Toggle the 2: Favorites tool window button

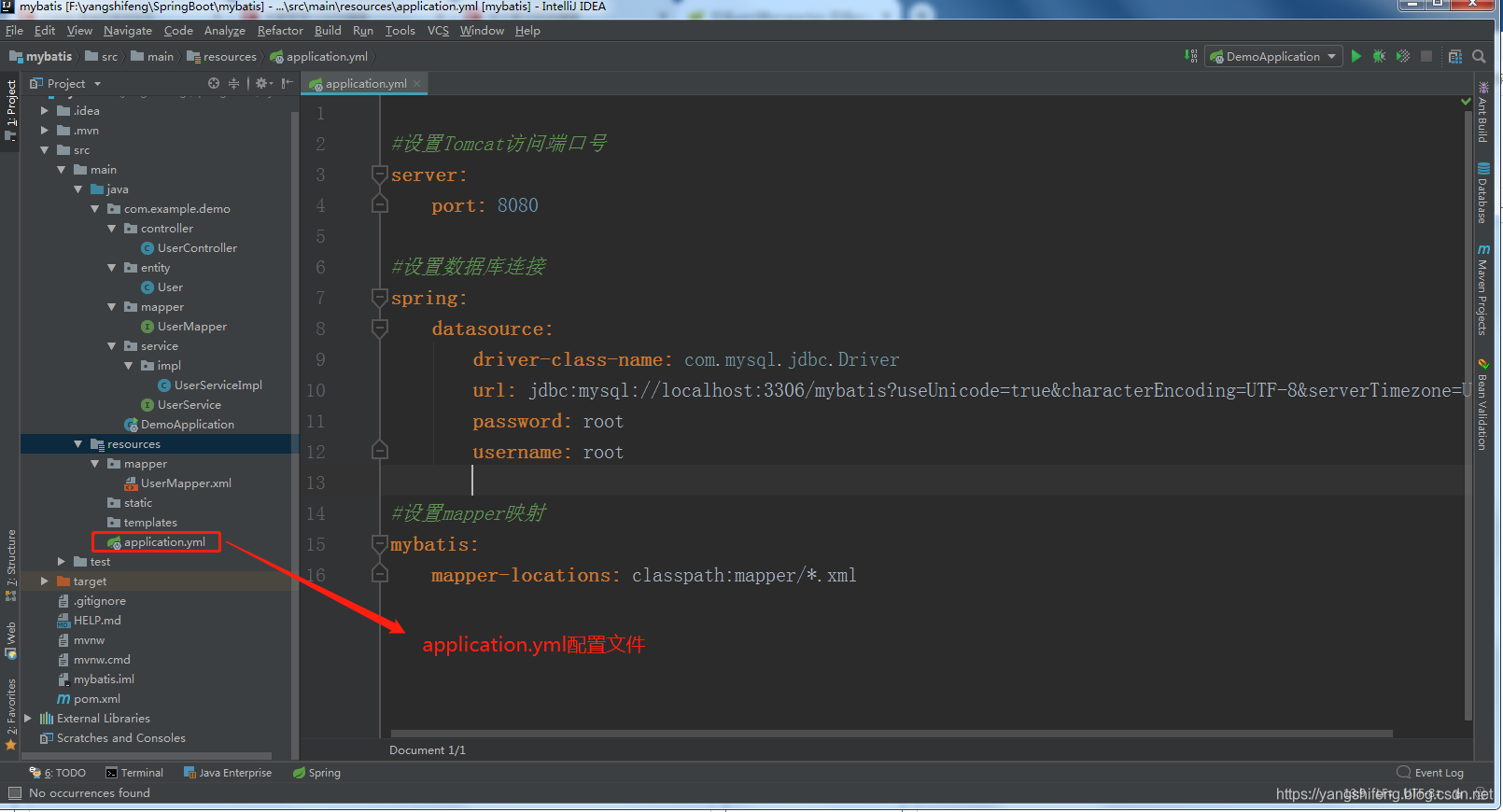10,714
